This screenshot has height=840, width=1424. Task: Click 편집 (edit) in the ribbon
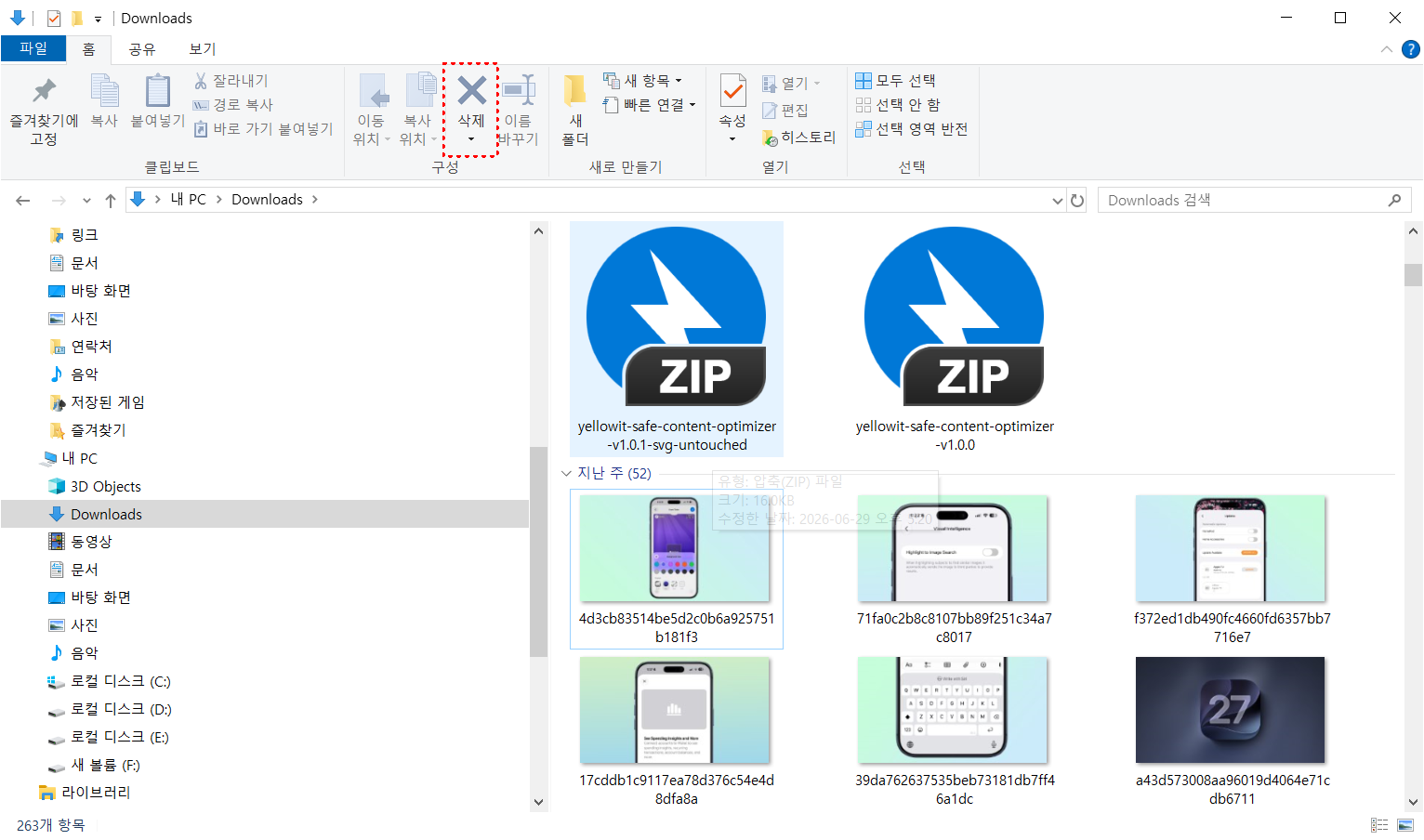[x=785, y=111]
